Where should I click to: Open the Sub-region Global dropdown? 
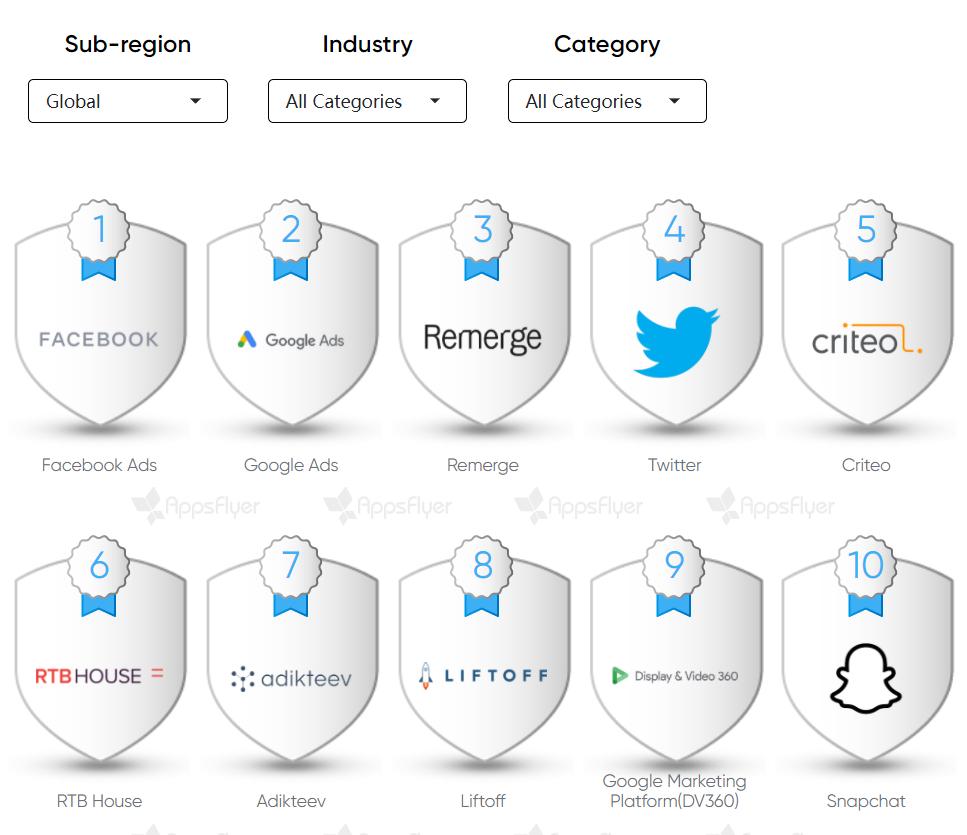click(128, 101)
